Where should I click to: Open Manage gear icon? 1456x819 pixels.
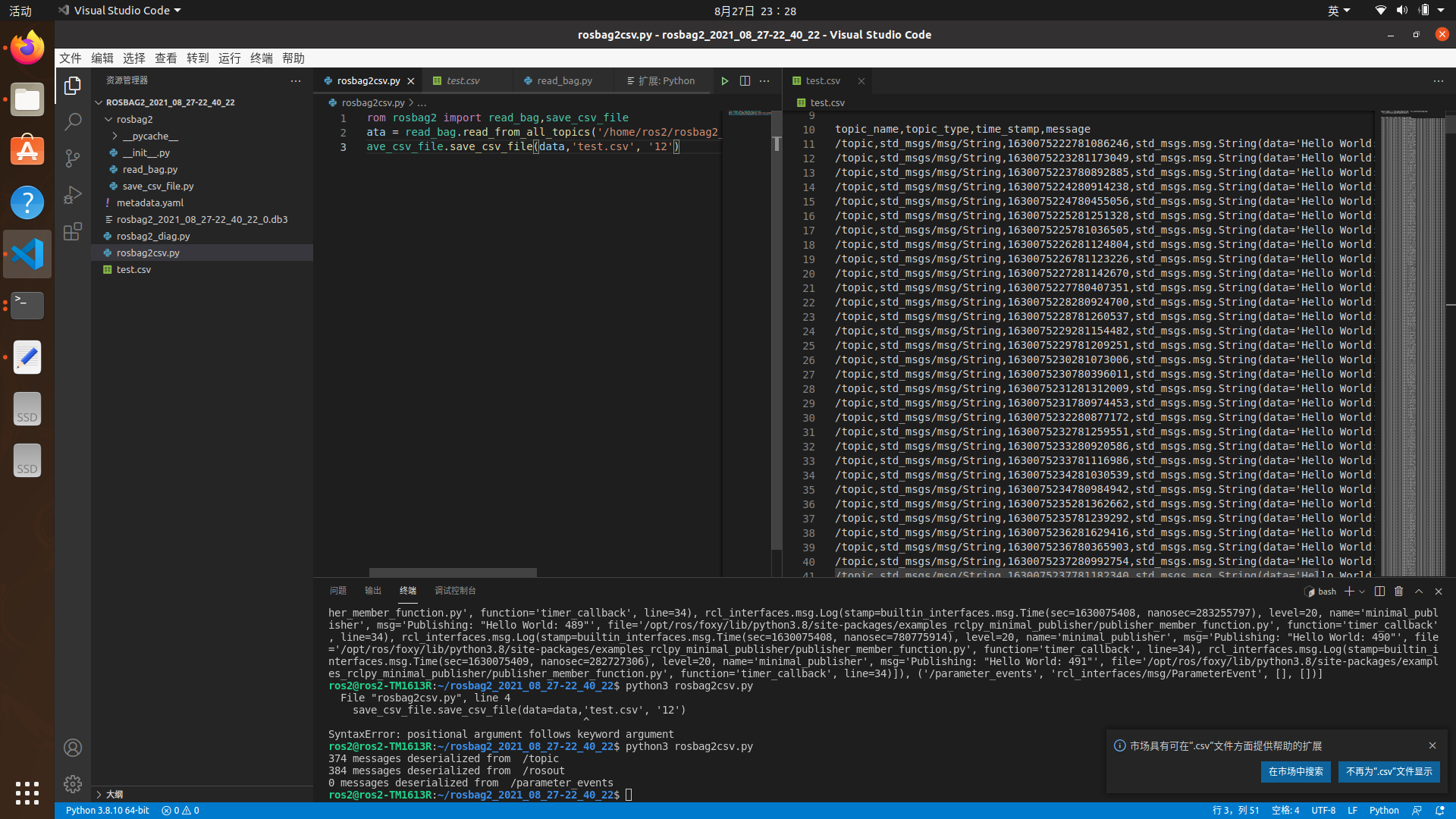point(73,783)
